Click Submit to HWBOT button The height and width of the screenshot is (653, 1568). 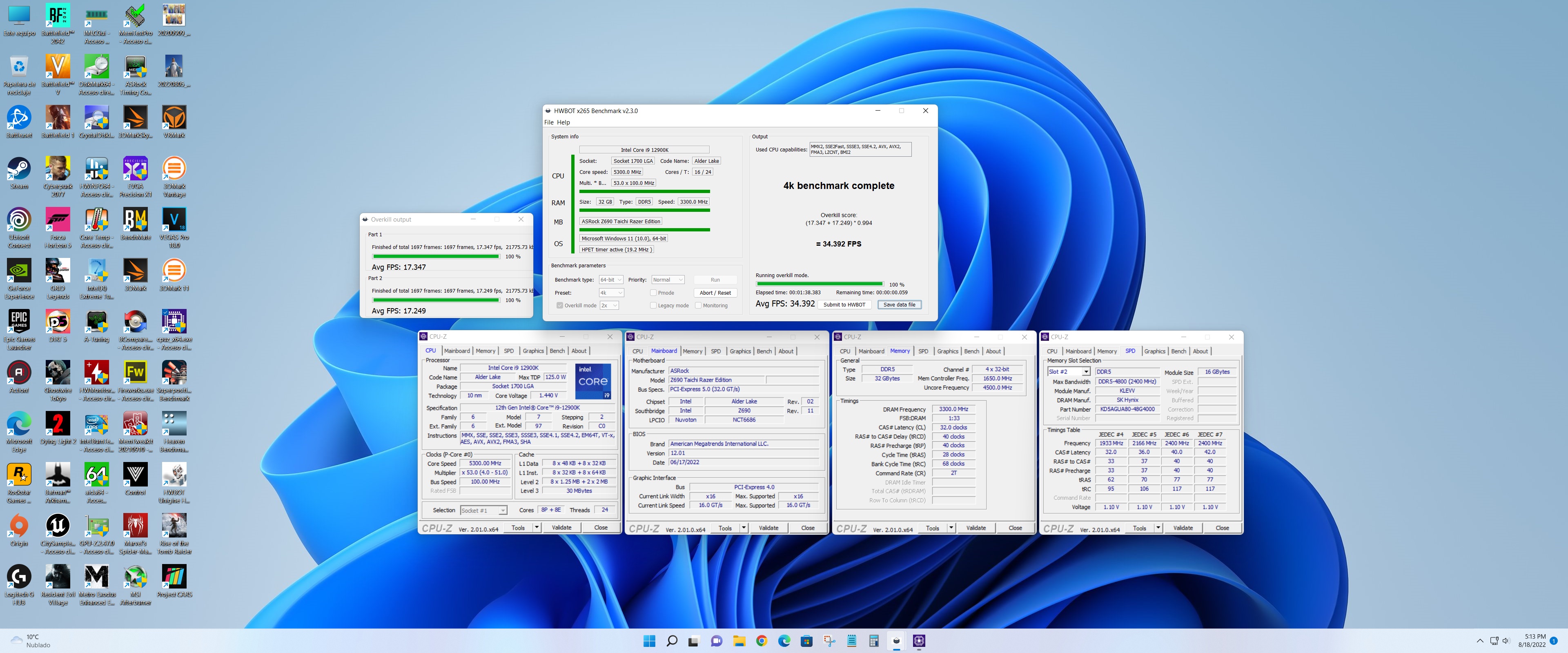click(844, 305)
